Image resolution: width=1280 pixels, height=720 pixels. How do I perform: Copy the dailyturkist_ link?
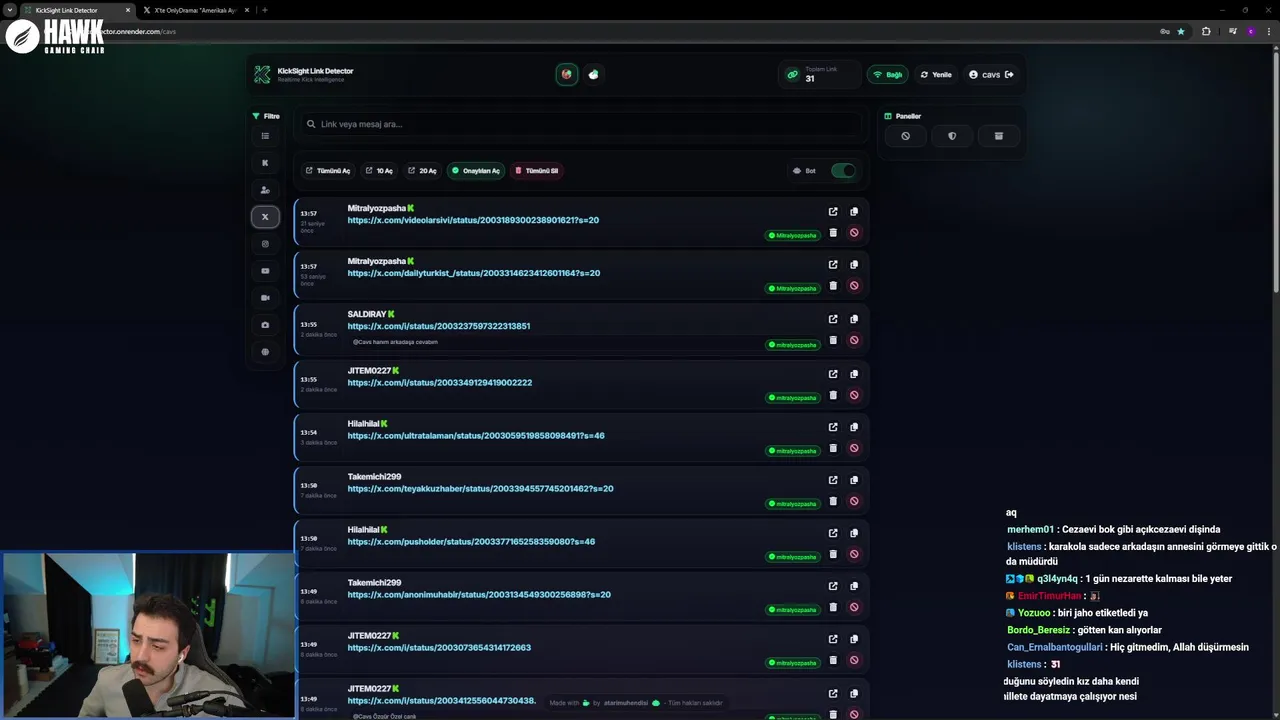point(854,265)
